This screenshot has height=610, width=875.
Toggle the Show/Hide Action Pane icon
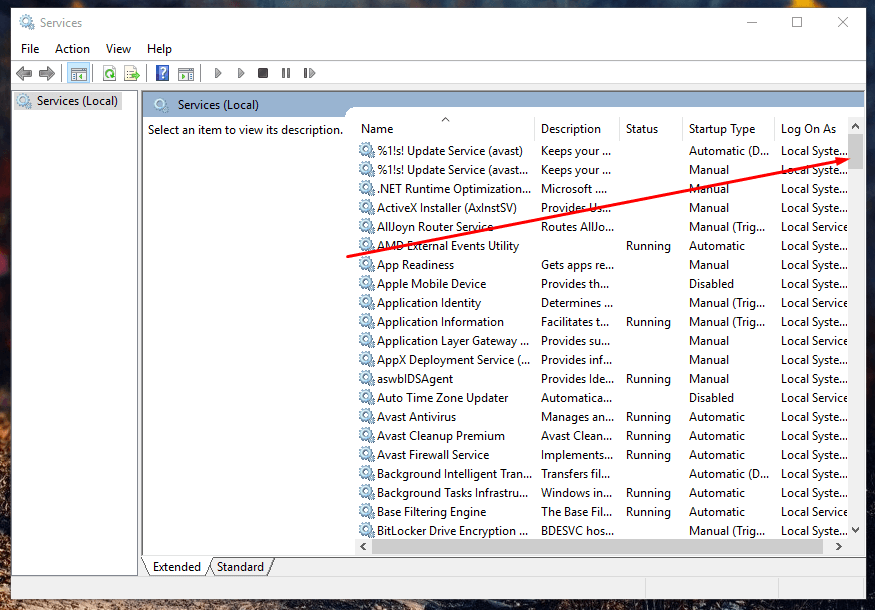click(x=186, y=73)
